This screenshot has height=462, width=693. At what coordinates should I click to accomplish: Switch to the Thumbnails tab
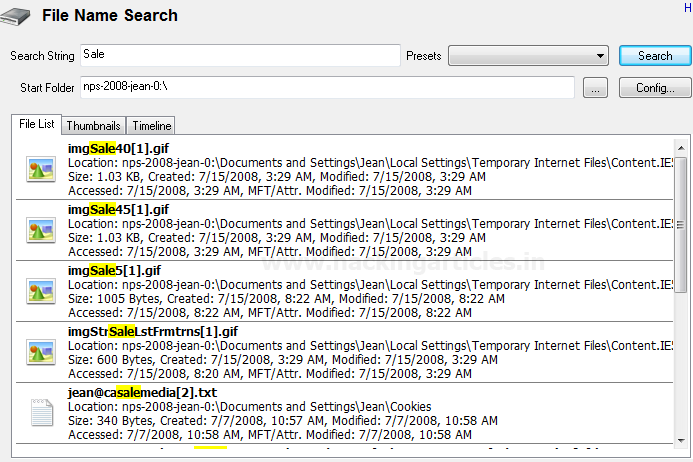pos(93,126)
